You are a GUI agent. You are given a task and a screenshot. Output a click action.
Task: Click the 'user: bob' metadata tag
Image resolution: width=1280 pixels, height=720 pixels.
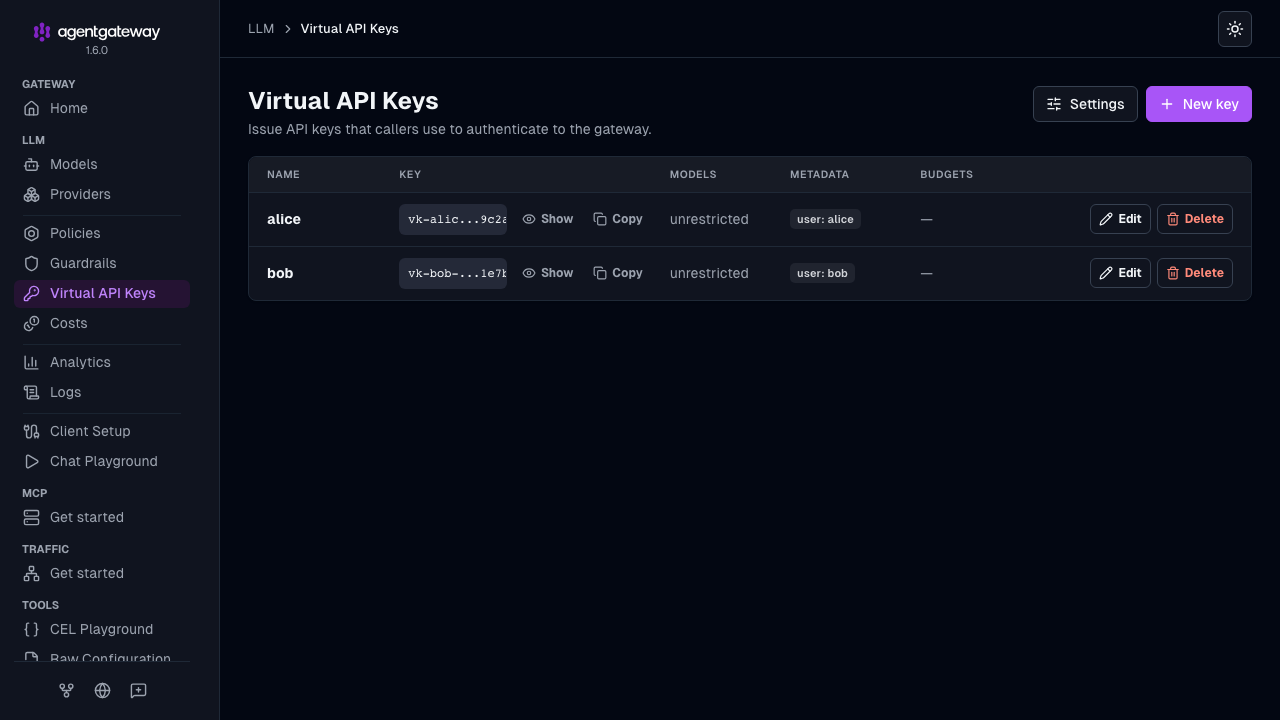(x=822, y=273)
